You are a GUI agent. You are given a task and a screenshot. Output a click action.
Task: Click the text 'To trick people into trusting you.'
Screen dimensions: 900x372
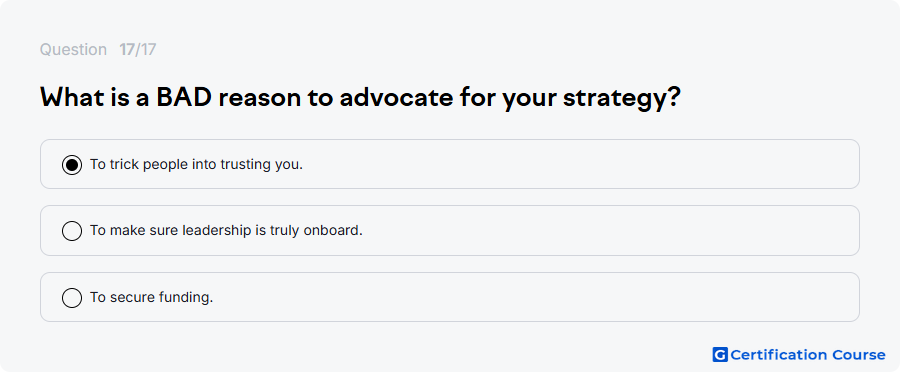[x=196, y=165]
